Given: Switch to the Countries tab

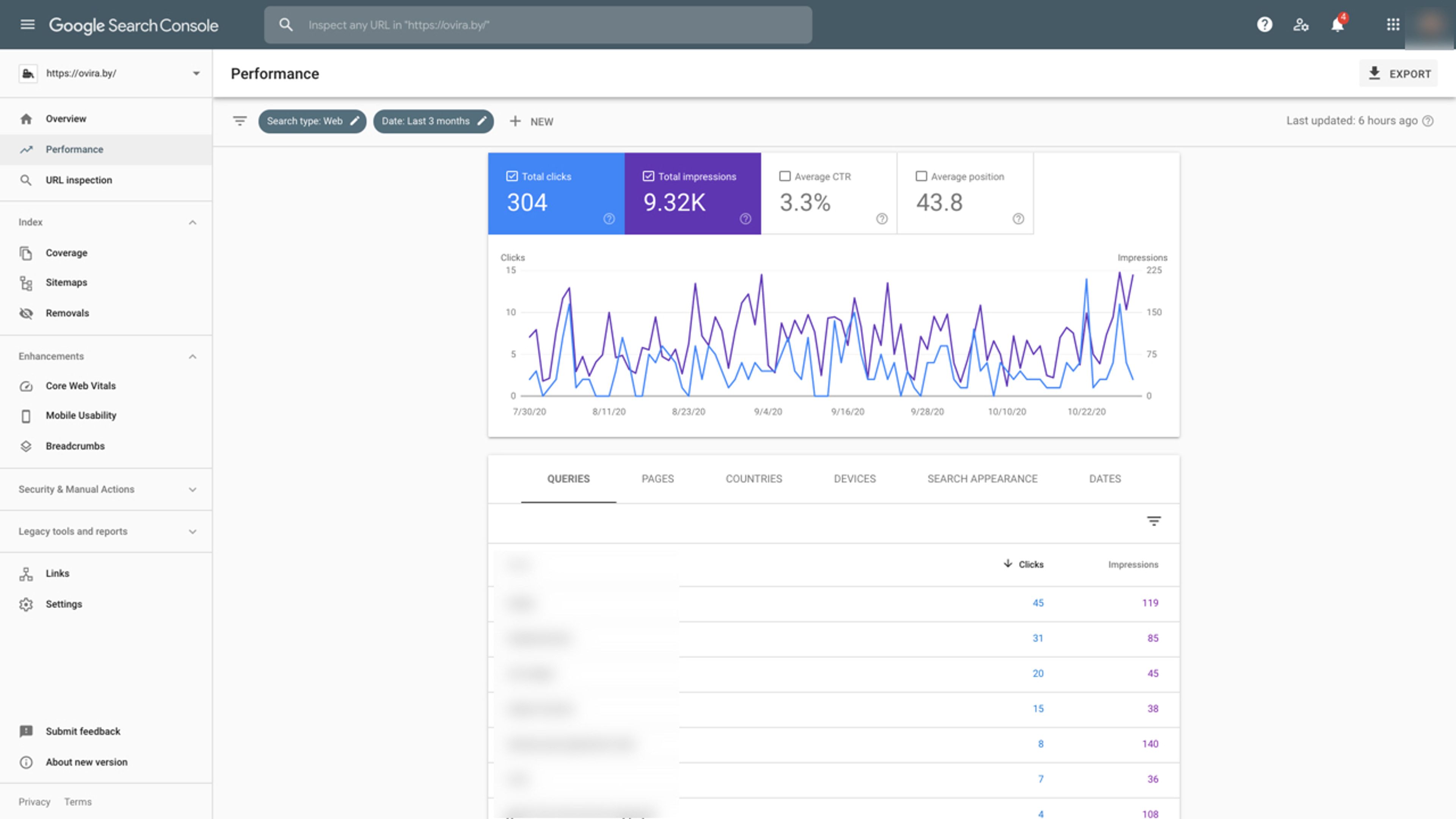Looking at the screenshot, I should [x=753, y=479].
